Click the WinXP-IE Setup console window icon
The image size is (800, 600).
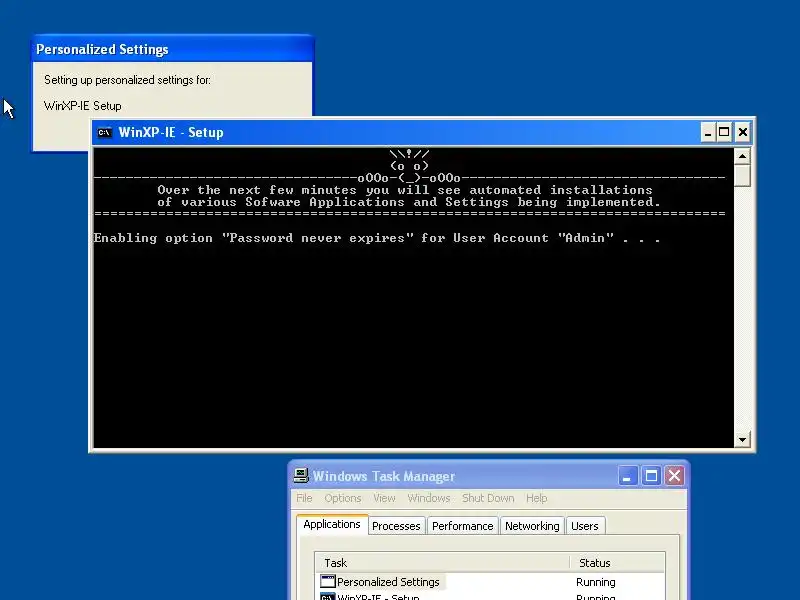point(105,133)
